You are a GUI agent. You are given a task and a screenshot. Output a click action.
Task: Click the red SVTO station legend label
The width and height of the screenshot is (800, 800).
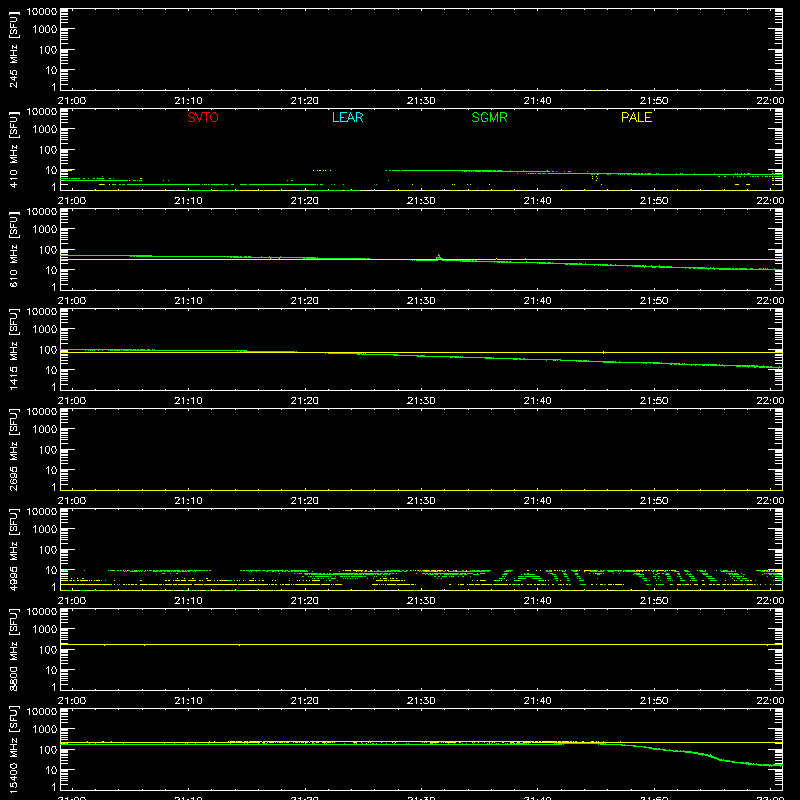coord(203,117)
